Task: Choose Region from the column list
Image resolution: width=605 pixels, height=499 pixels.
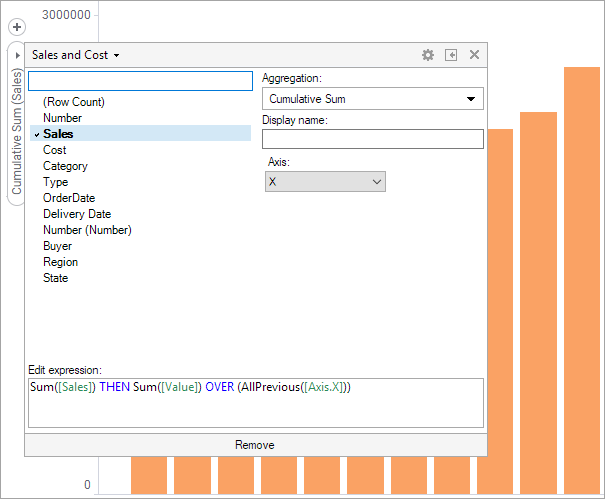Action: coord(60,262)
